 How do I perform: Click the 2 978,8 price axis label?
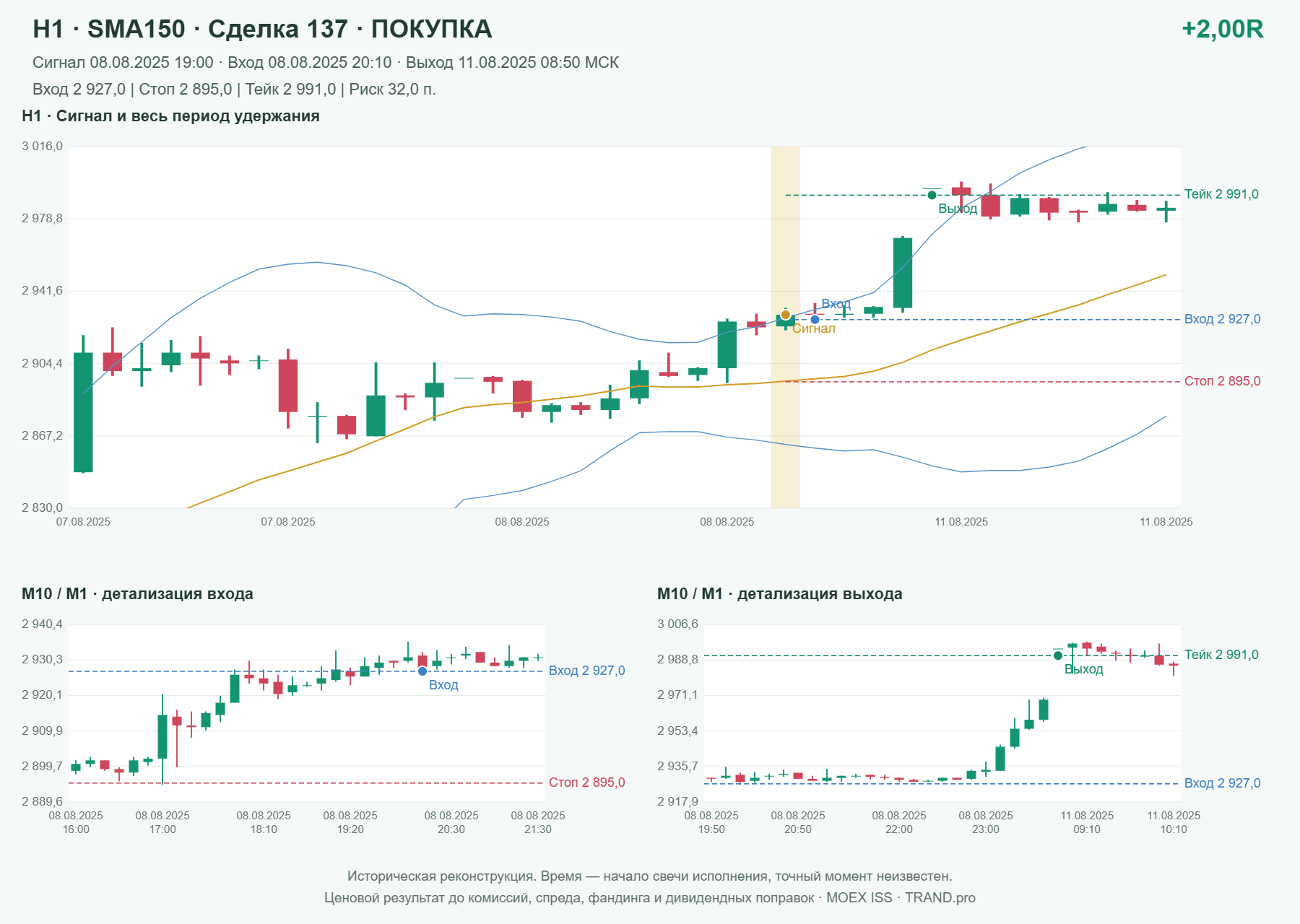(x=43, y=219)
